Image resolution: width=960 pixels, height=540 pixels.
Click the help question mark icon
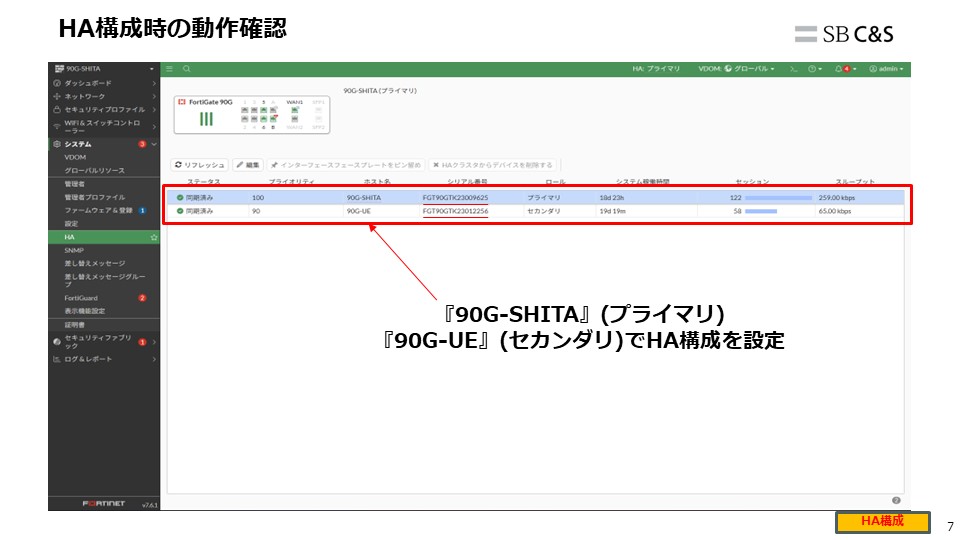[x=813, y=69]
